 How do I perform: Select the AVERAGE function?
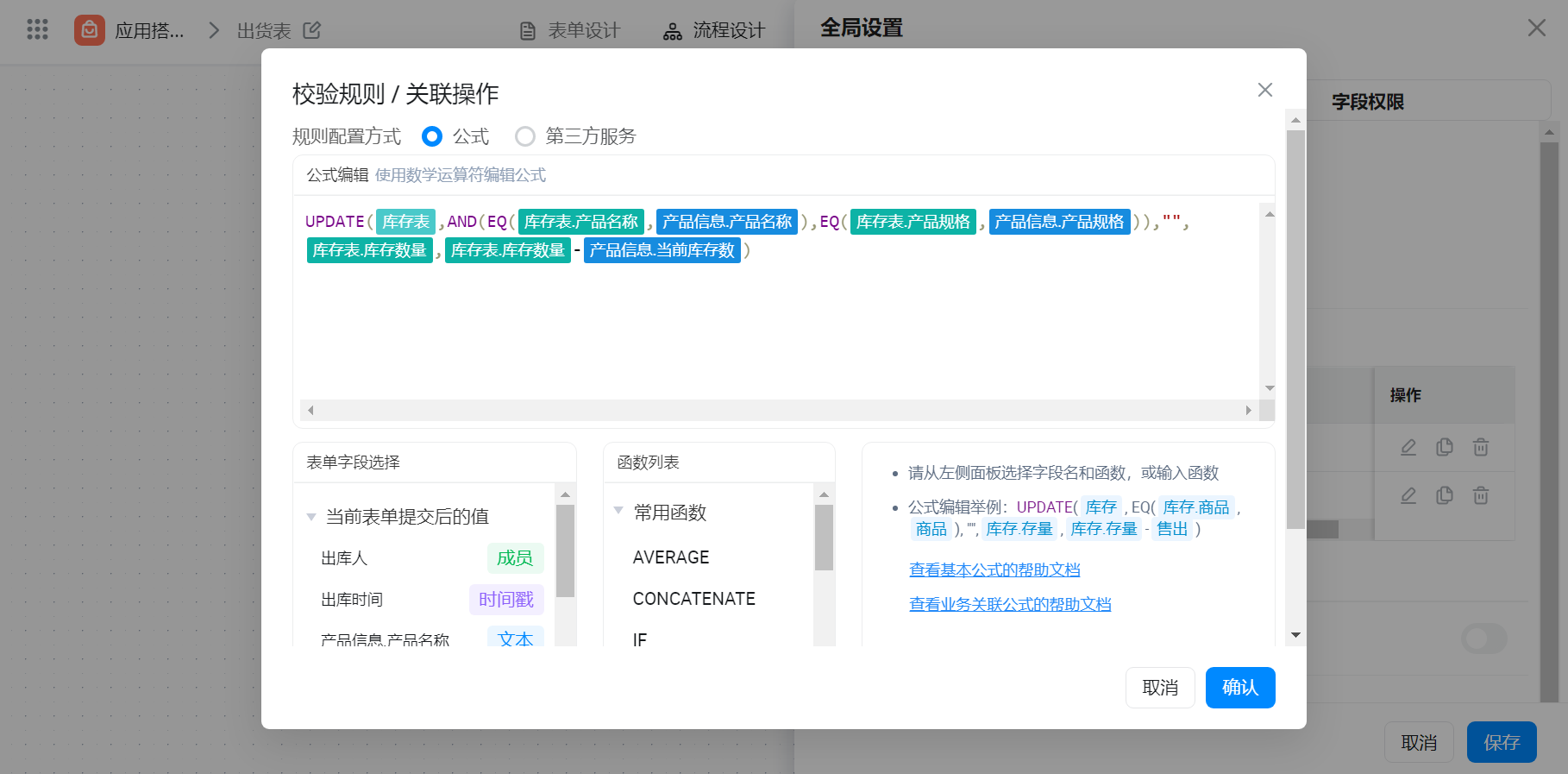click(671, 557)
